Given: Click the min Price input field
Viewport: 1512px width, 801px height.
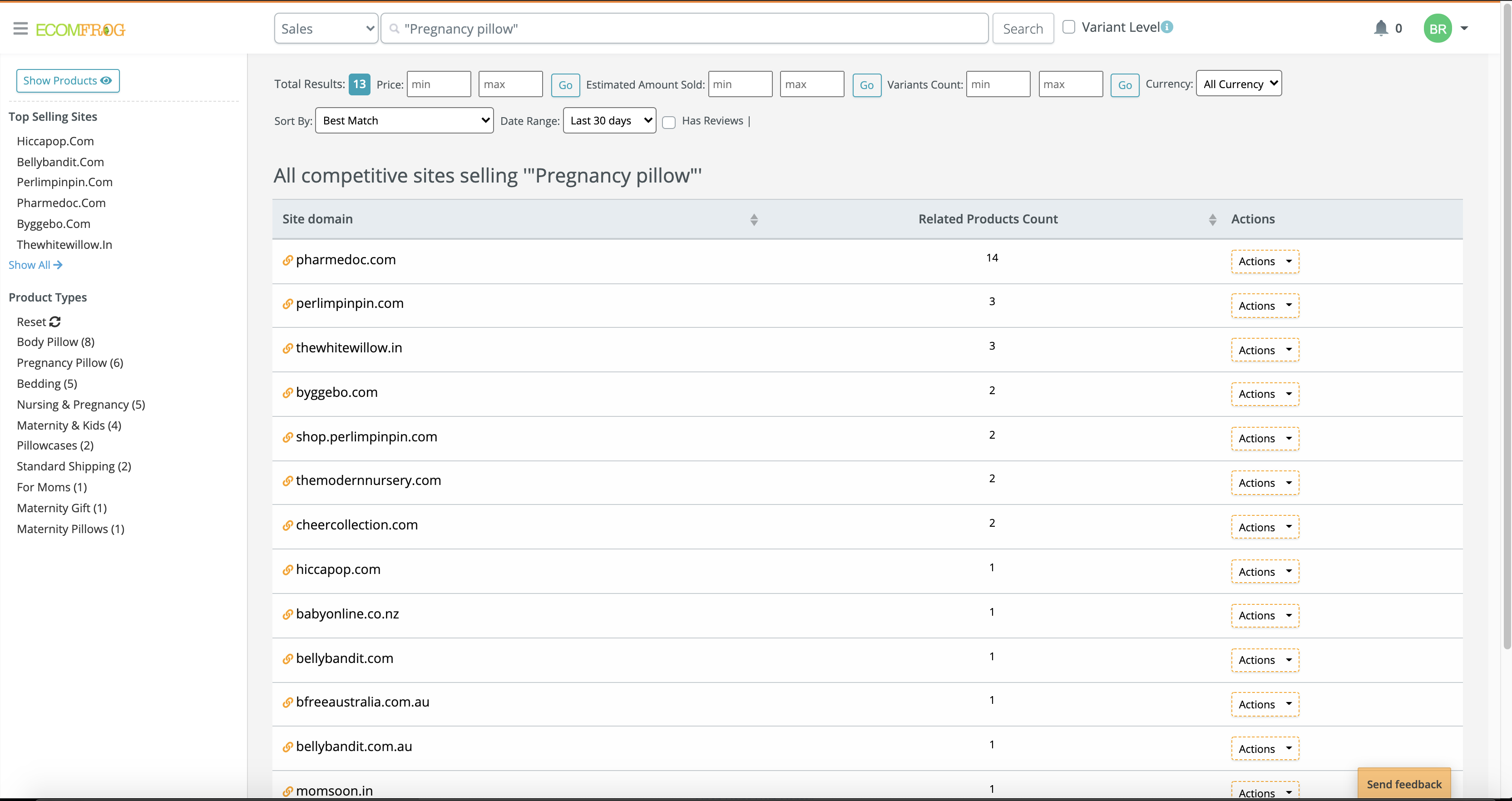Looking at the screenshot, I should pyautogui.click(x=439, y=84).
